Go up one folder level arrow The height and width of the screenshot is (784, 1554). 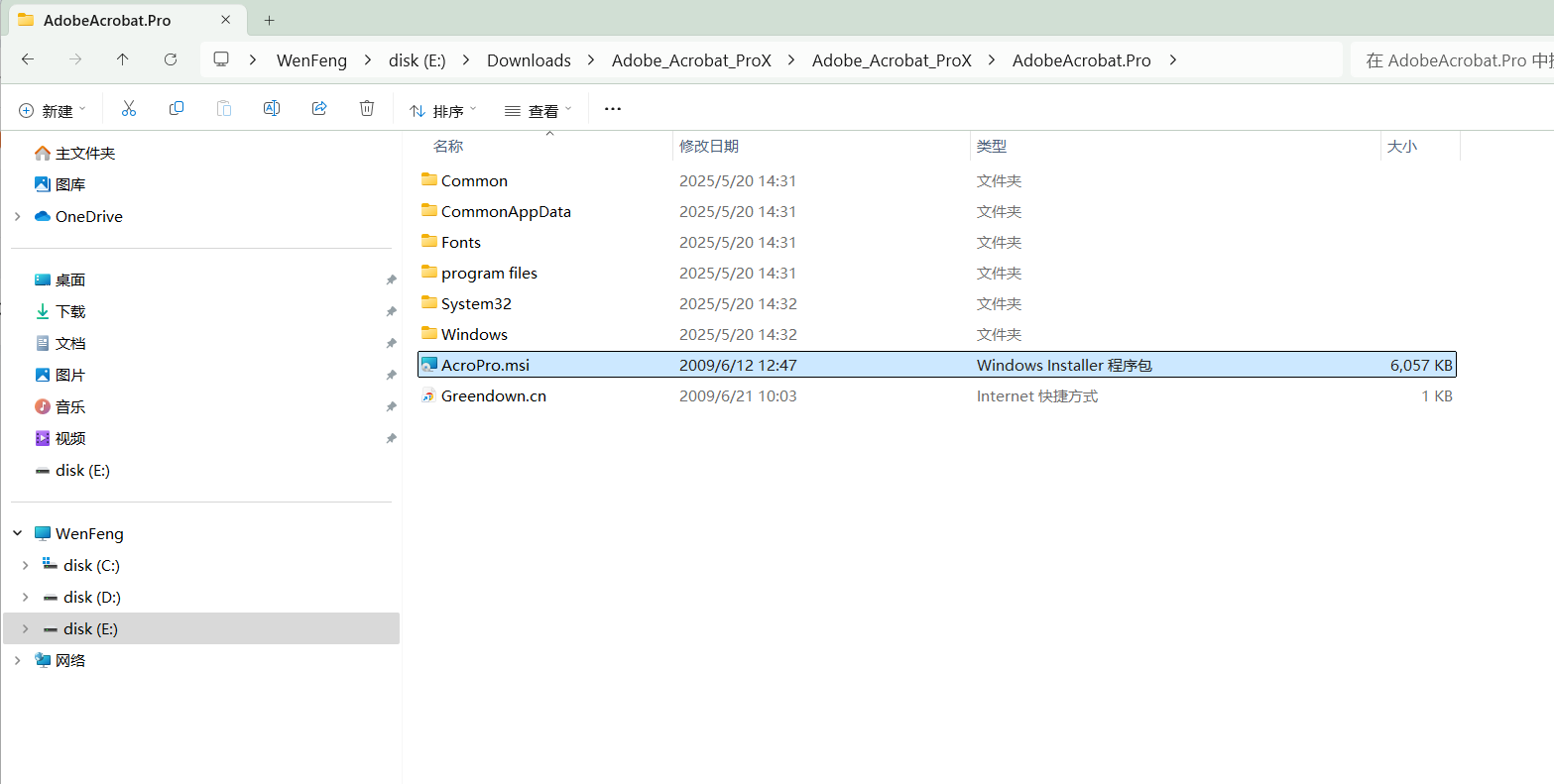point(123,59)
